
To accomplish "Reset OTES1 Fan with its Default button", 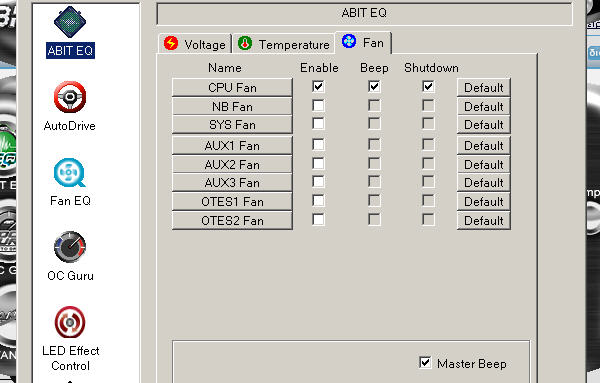I will pyautogui.click(x=484, y=201).
